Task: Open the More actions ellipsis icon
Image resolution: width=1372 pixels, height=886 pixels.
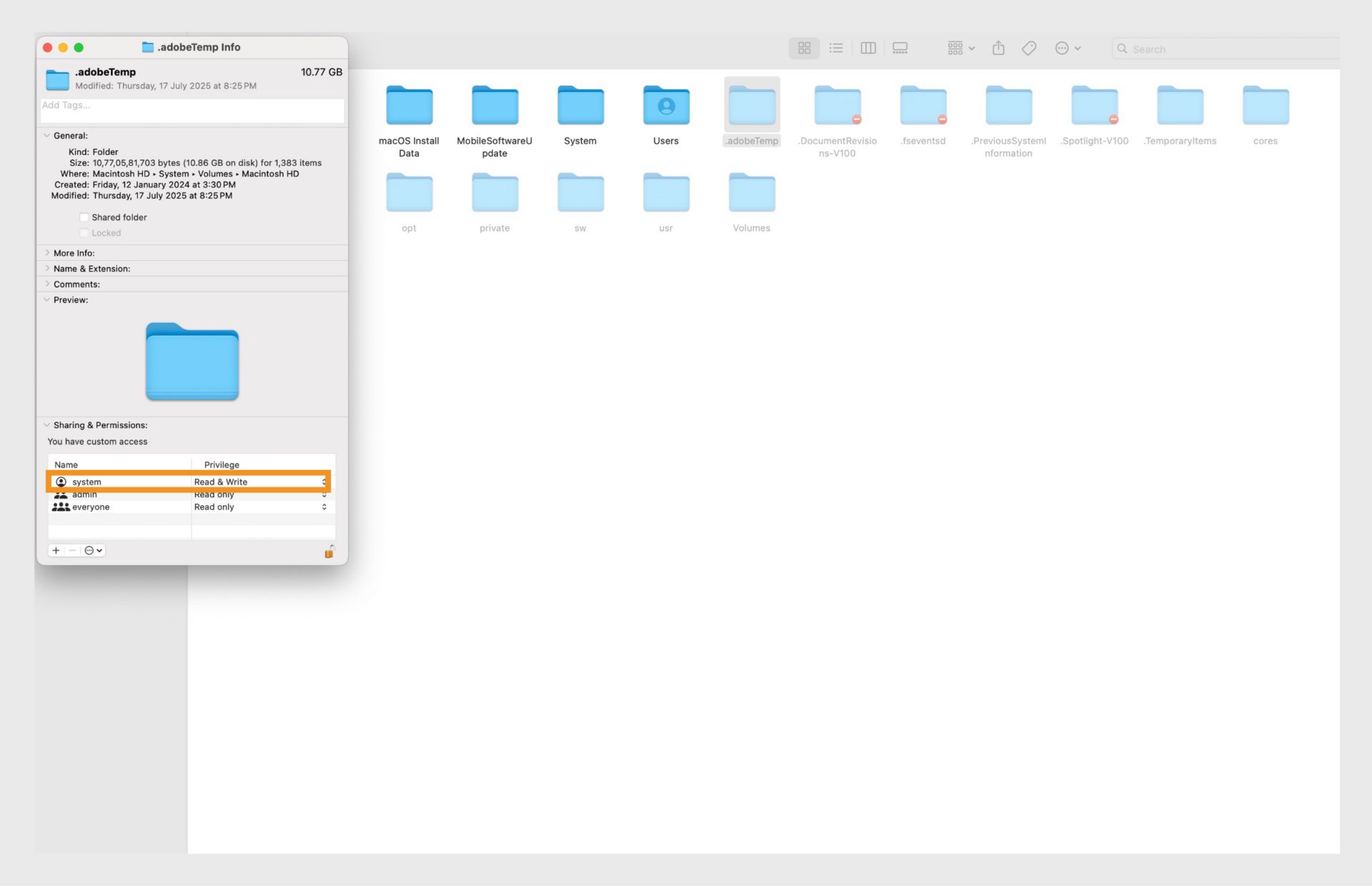Action: pyautogui.click(x=1063, y=48)
